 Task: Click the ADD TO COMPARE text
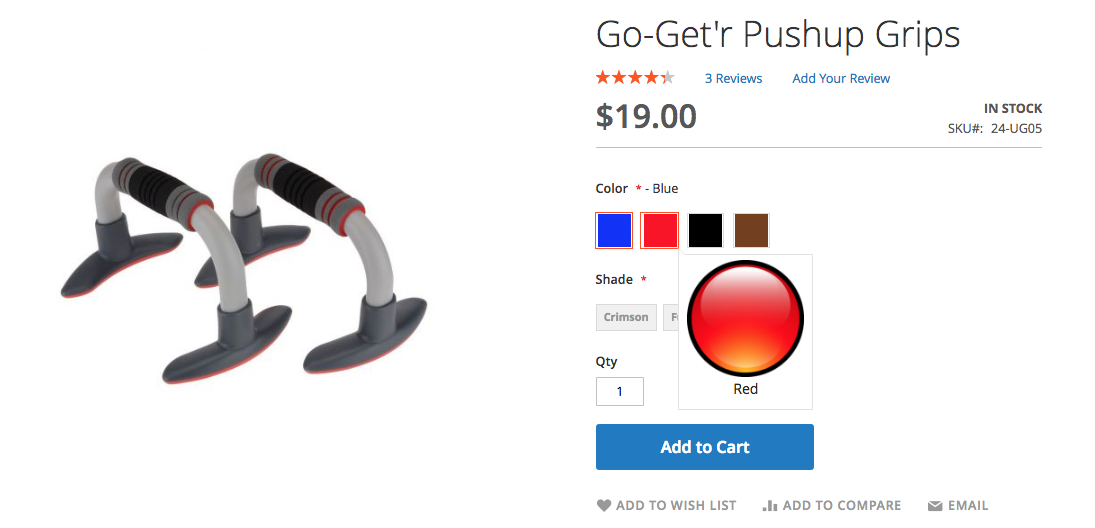tap(842, 506)
